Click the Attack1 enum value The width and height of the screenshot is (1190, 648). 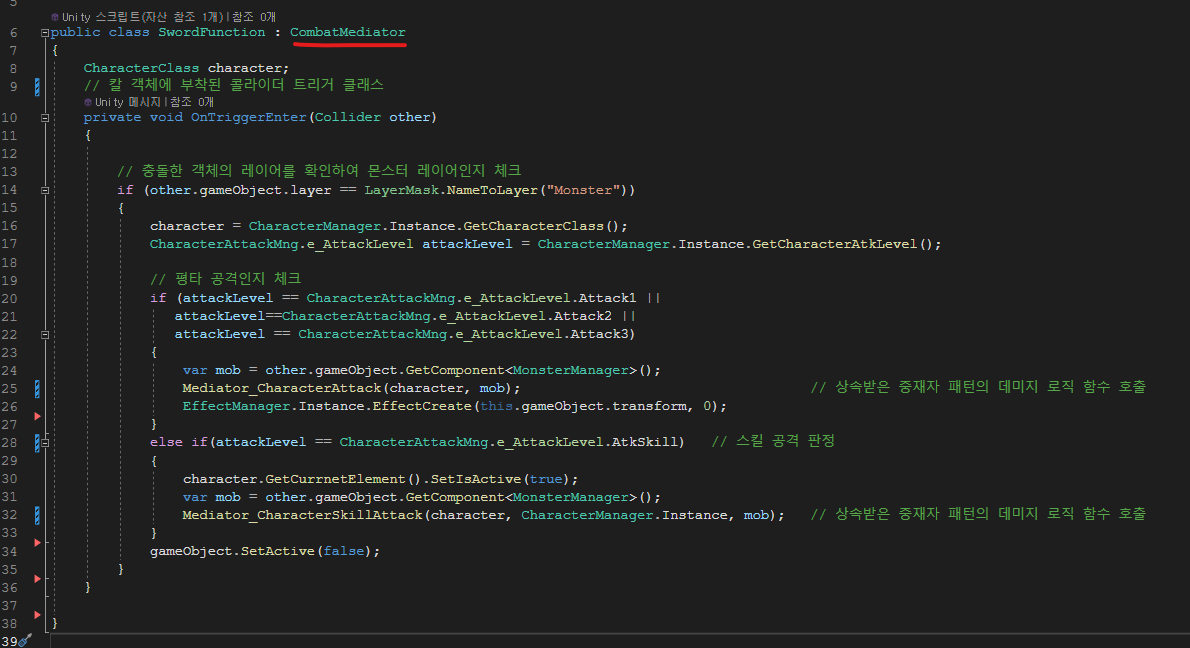click(x=607, y=298)
